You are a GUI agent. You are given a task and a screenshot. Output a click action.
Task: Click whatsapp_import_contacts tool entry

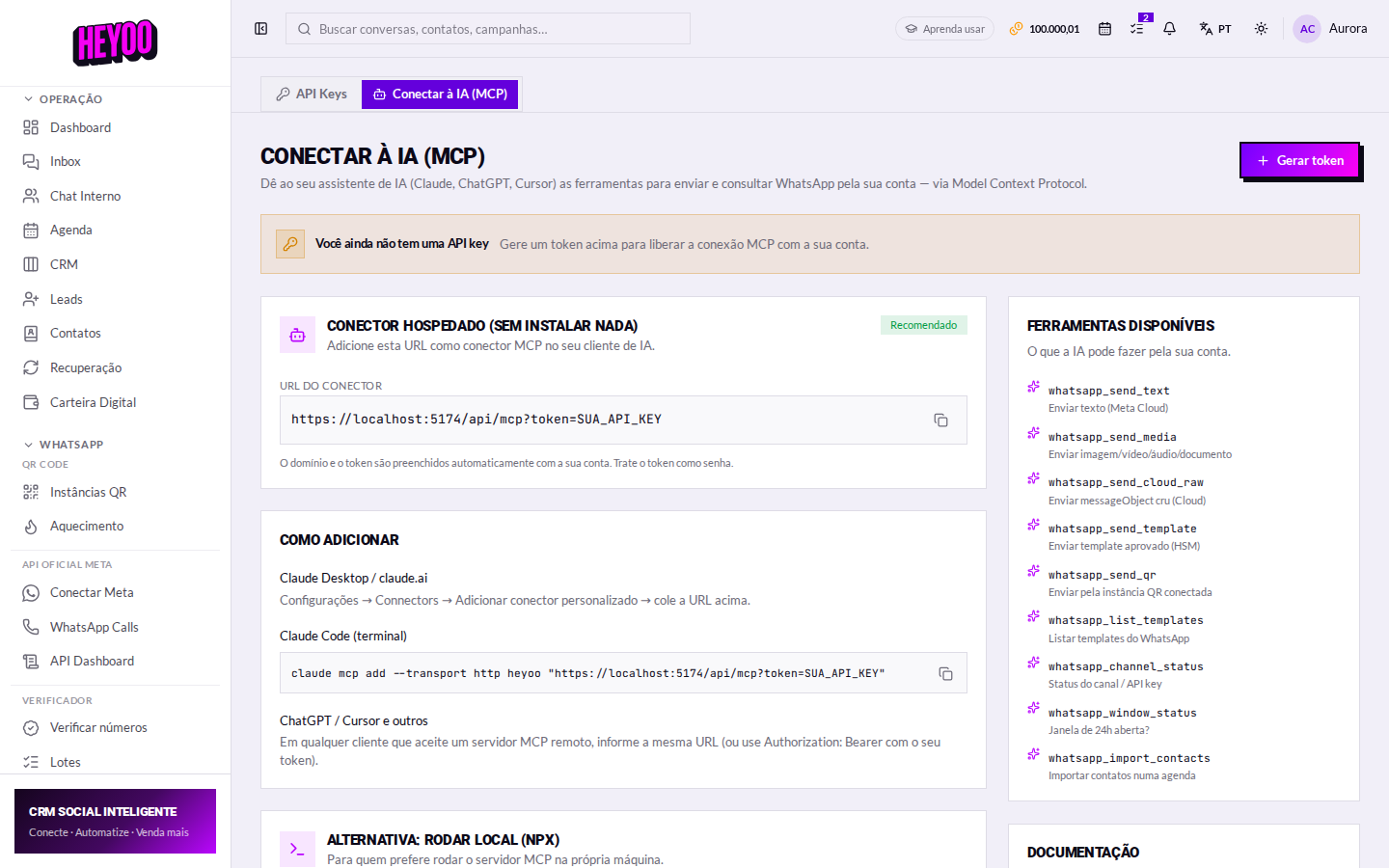(x=1184, y=766)
